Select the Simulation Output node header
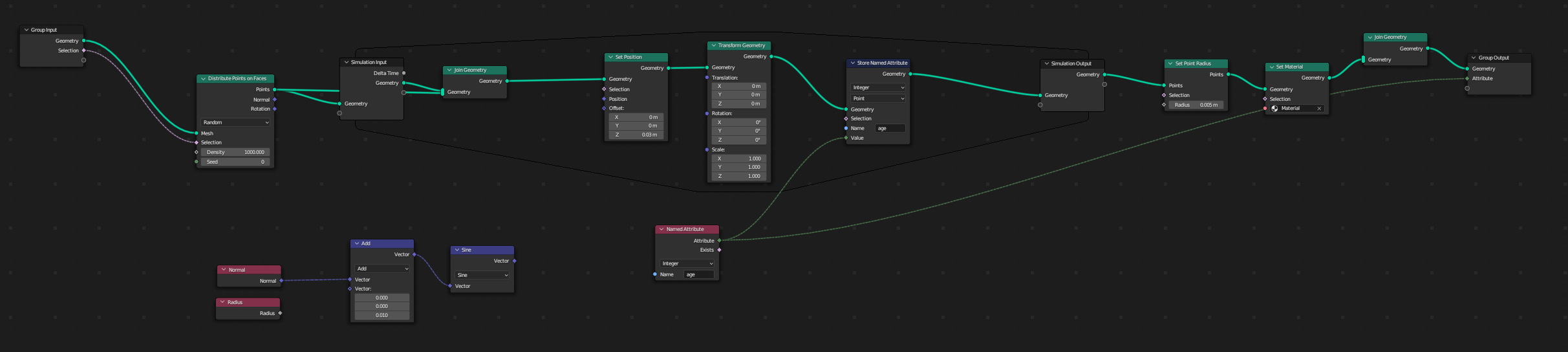This screenshot has width=1568, height=352. click(1072, 63)
